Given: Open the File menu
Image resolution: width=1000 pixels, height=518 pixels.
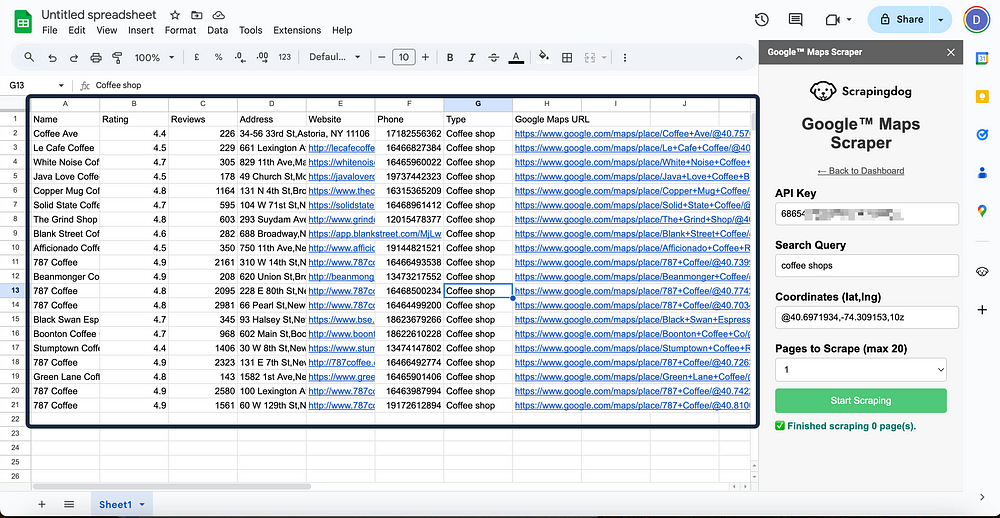Looking at the screenshot, I should tap(49, 30).
